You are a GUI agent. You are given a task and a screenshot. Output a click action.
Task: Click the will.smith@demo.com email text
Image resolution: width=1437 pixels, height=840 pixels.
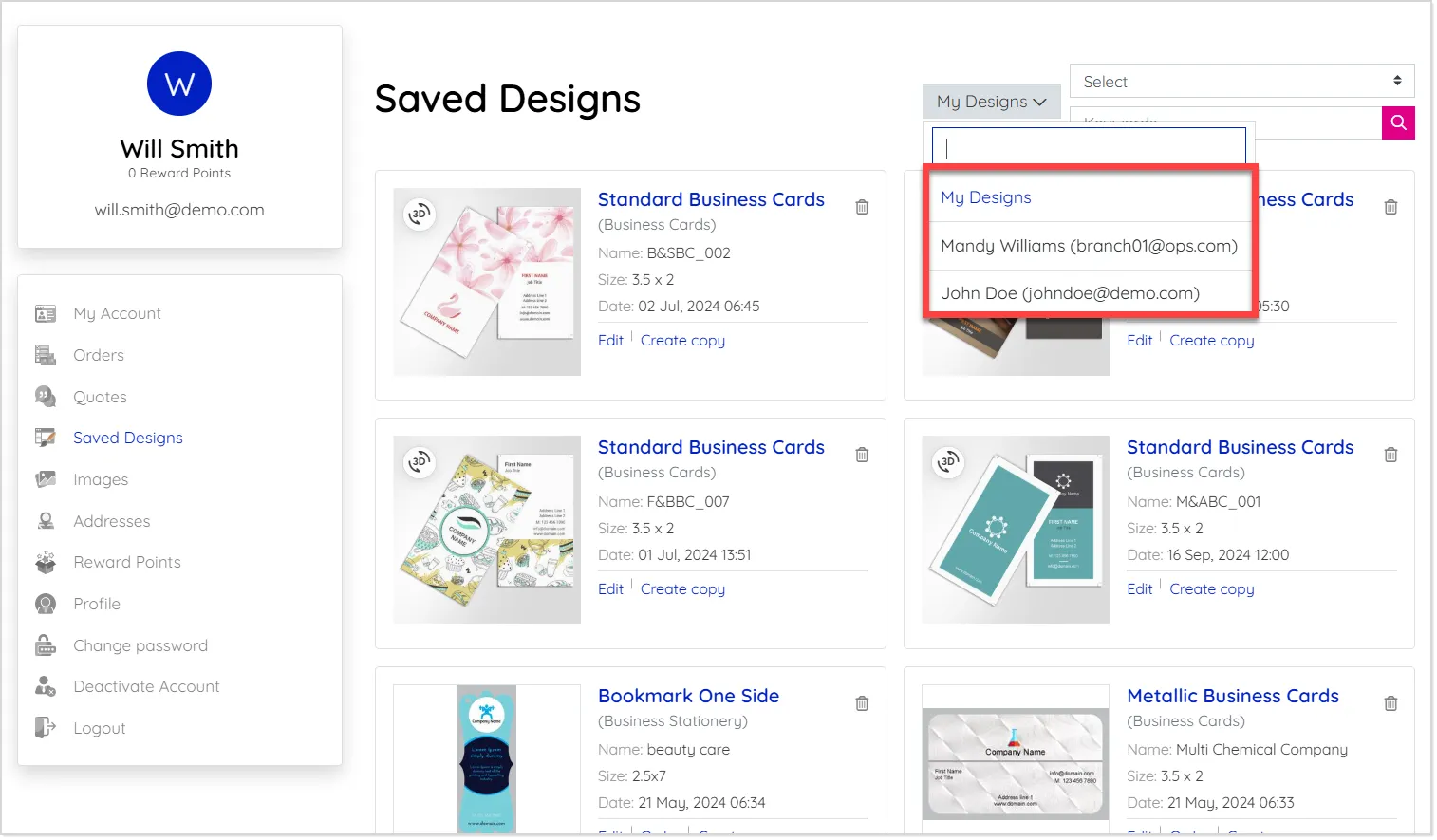coord(179,210)
